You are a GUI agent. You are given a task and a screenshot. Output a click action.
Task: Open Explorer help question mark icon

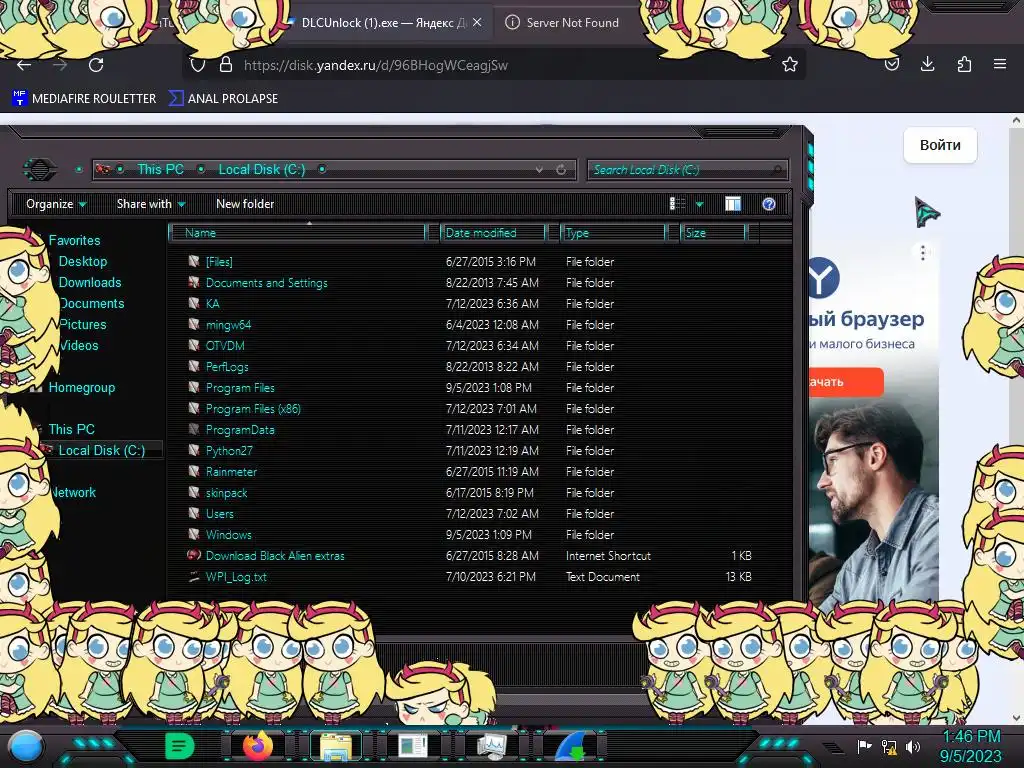769,204
